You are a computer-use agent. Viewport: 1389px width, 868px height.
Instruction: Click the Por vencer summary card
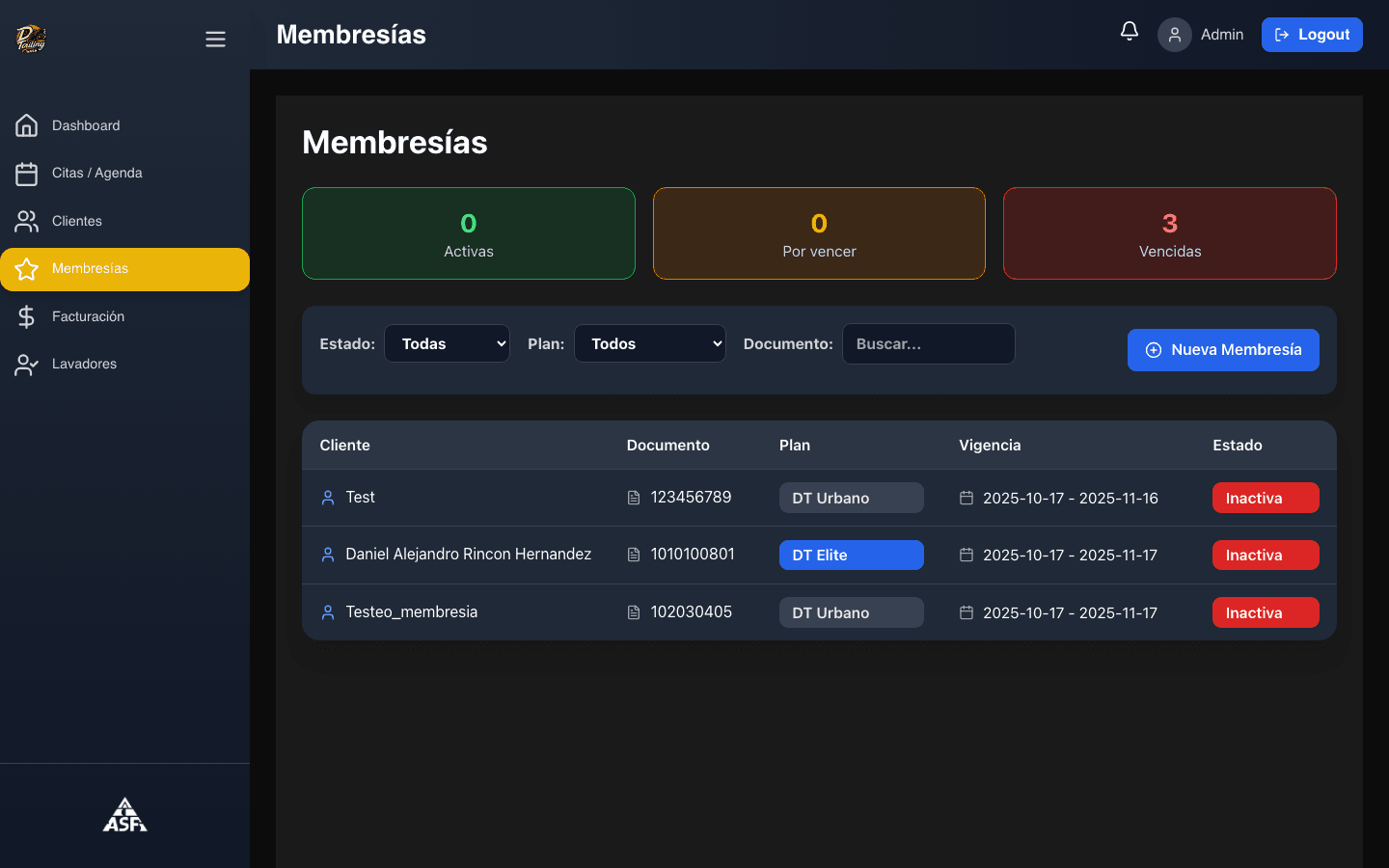(x=819, y=233)
